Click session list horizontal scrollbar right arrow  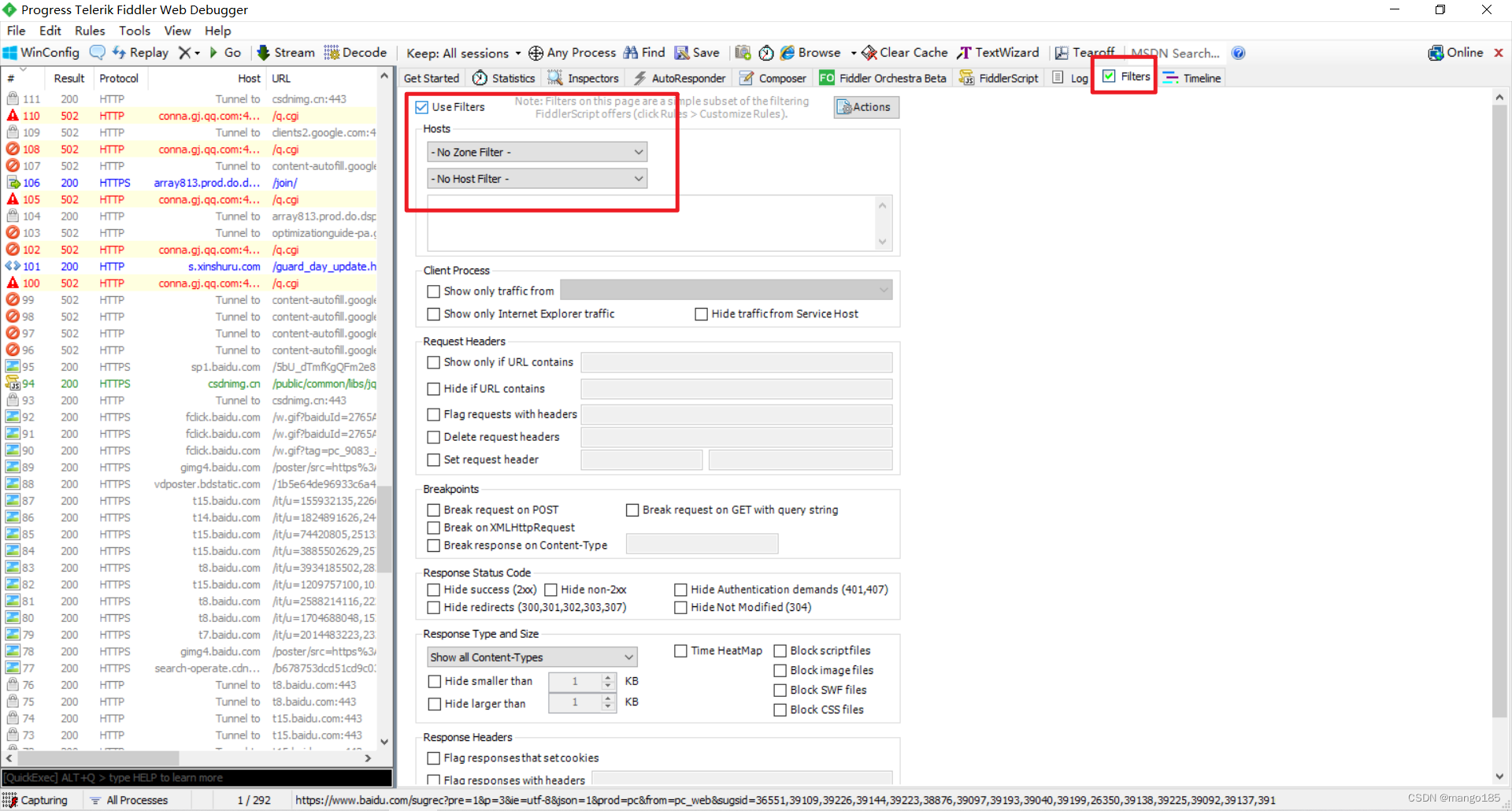[368, 758]
